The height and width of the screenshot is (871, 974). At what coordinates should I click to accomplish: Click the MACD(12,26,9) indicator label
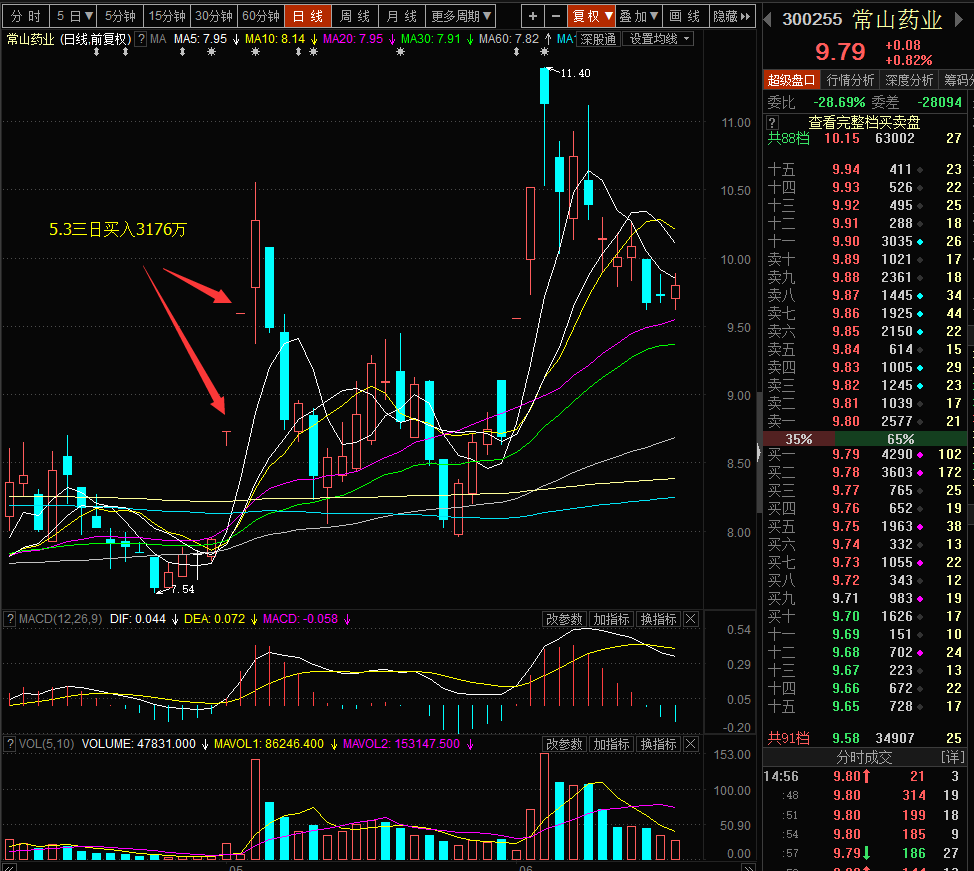(60, 619)
